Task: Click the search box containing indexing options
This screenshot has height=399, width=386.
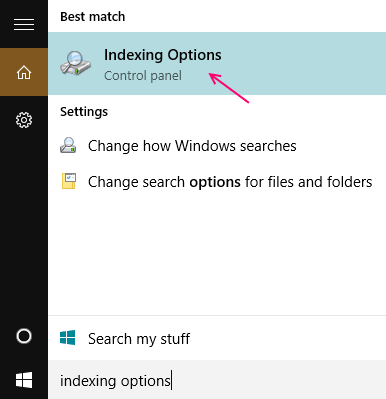Action: point(217,380)
